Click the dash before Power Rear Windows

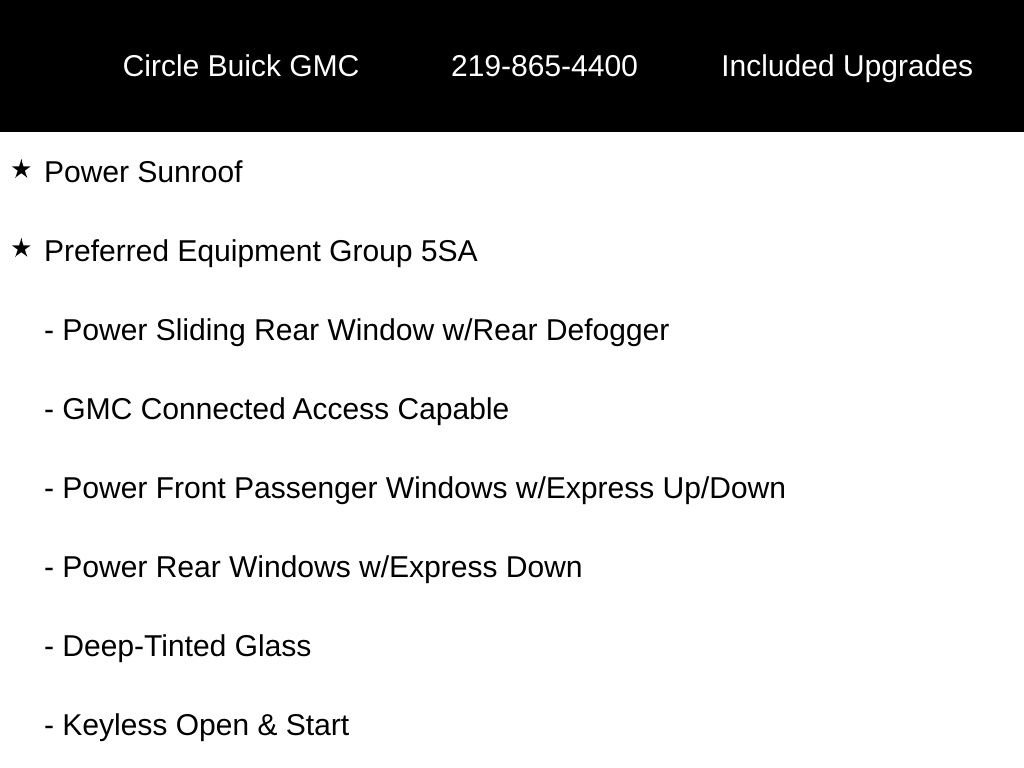click(49, 568)
